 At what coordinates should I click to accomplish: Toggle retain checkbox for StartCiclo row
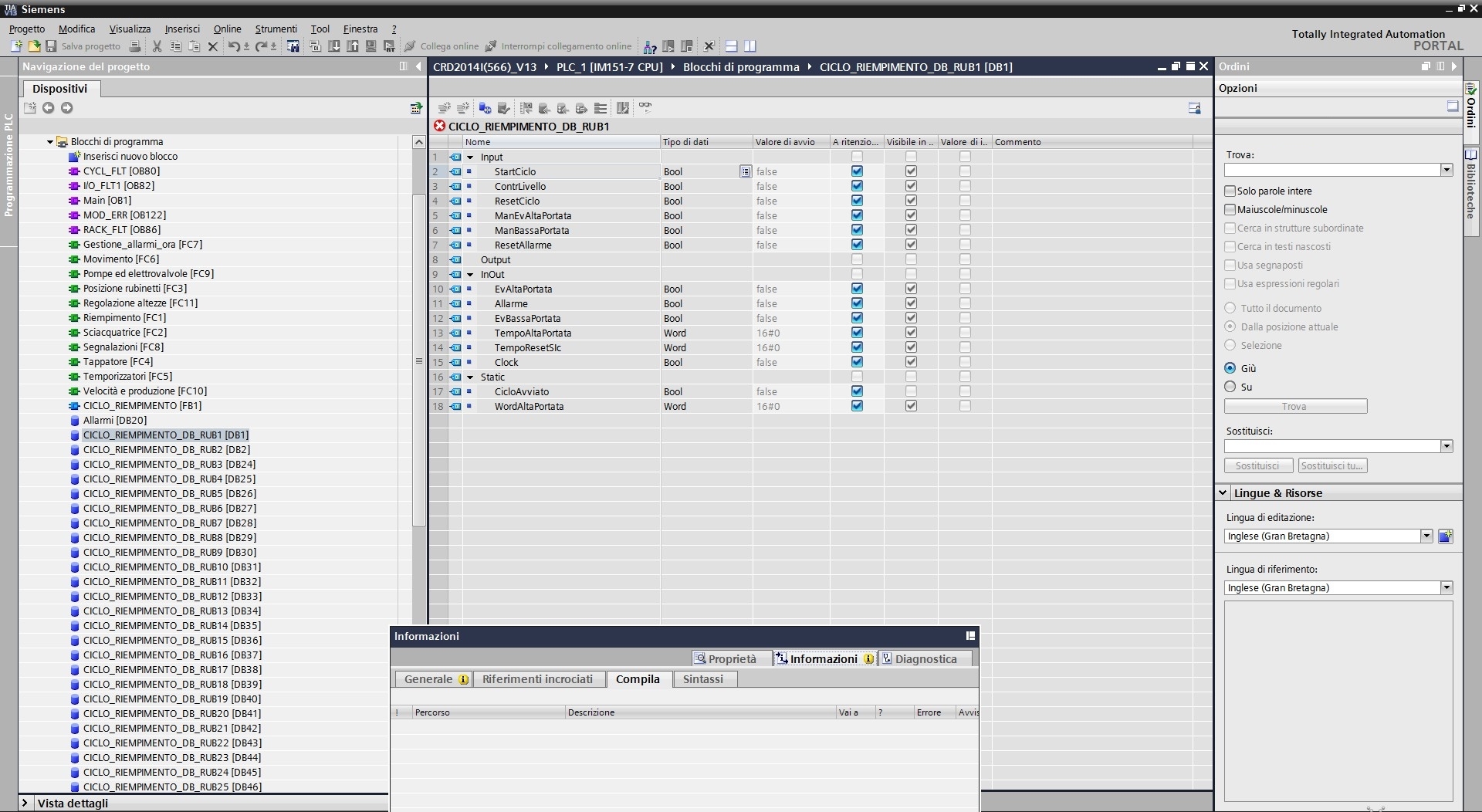point(857,171)
